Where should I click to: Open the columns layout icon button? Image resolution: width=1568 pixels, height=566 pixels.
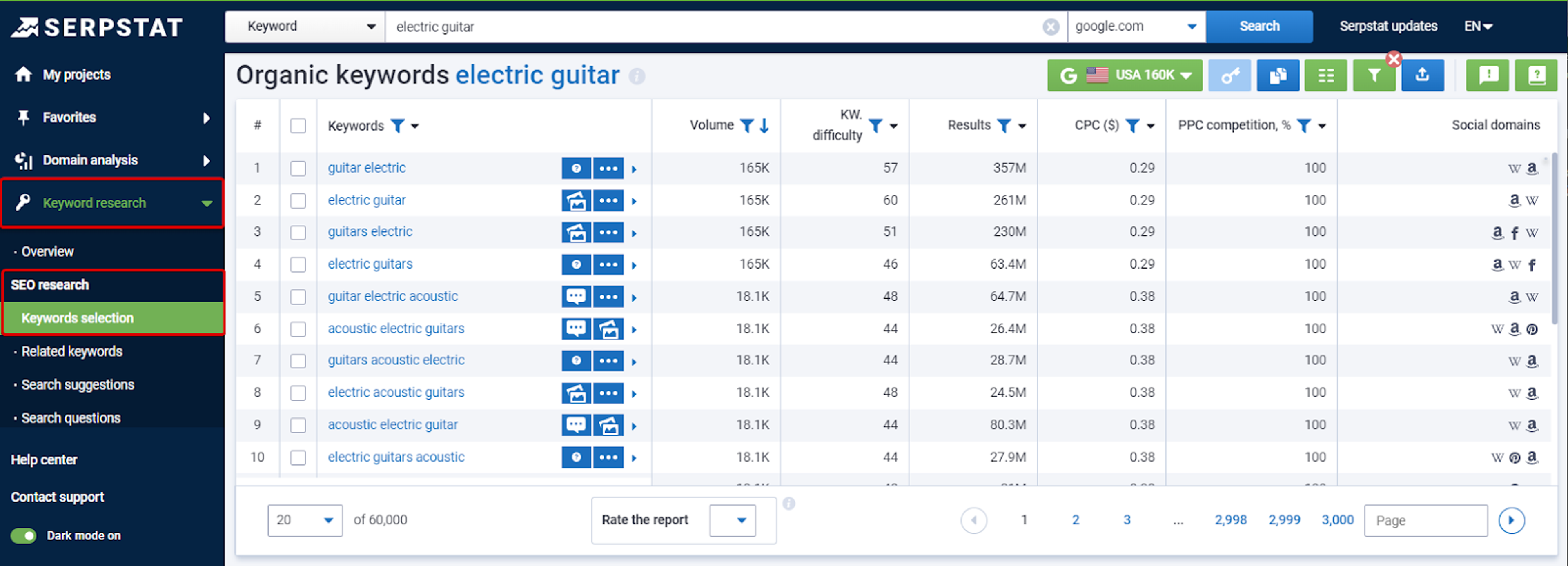click(x=1325, y=75)
